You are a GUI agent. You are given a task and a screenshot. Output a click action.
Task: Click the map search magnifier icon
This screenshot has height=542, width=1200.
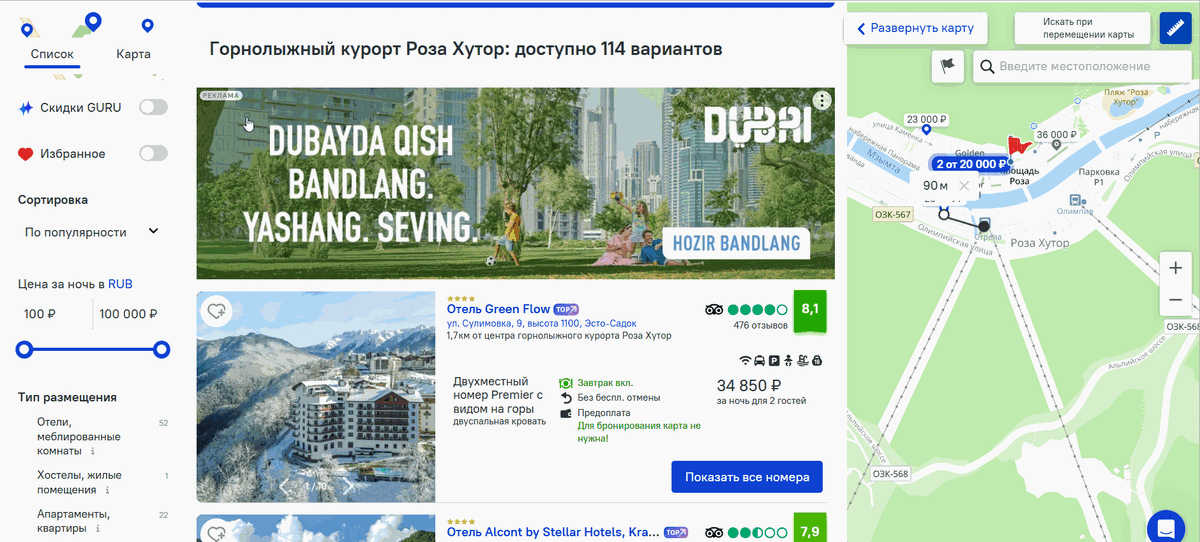click(987, 66)
